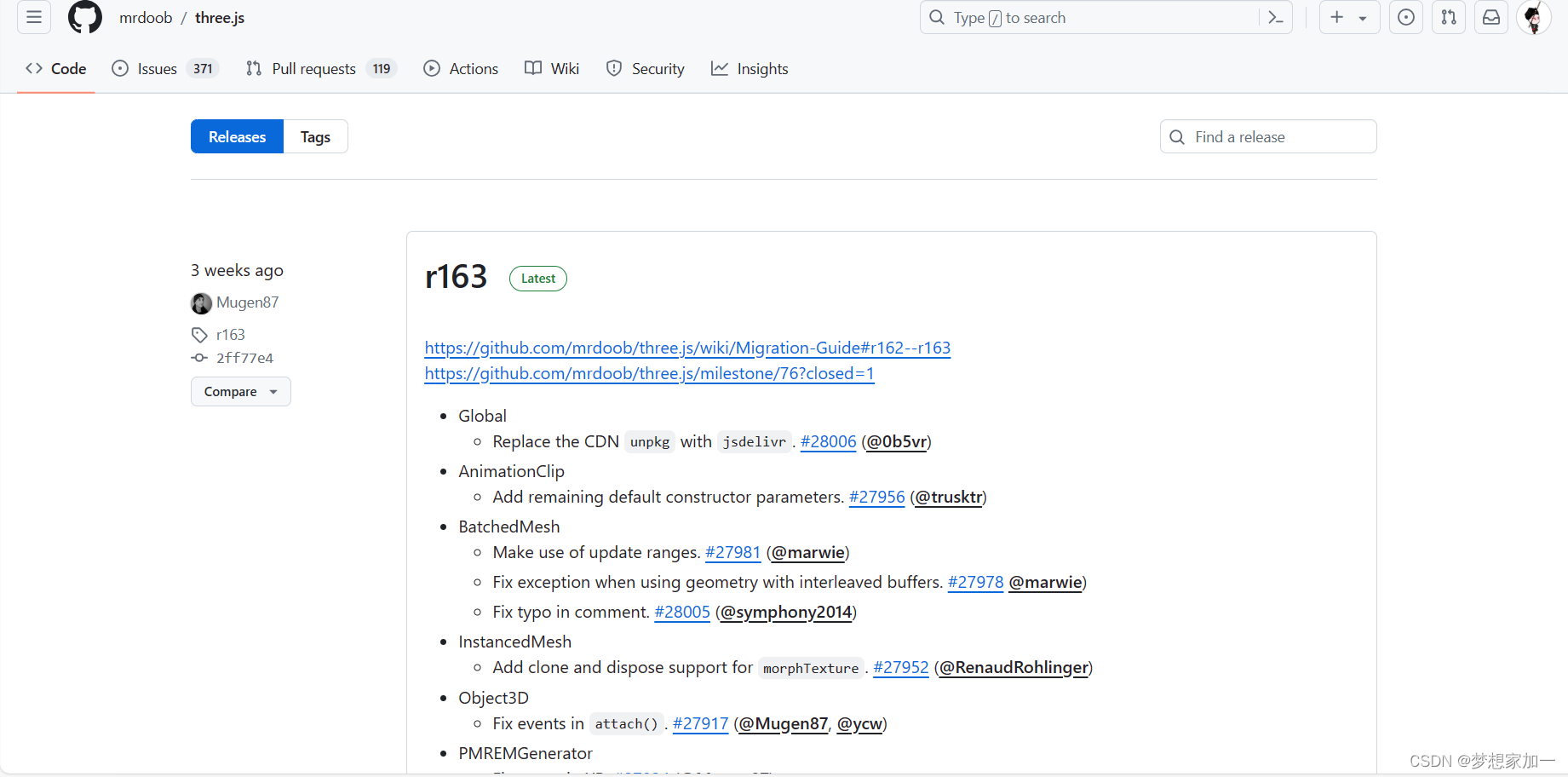Click the '3 weeks ago' timestamp
The width and height of the screenshot is (1568, 777).
[x=237, y=270]
